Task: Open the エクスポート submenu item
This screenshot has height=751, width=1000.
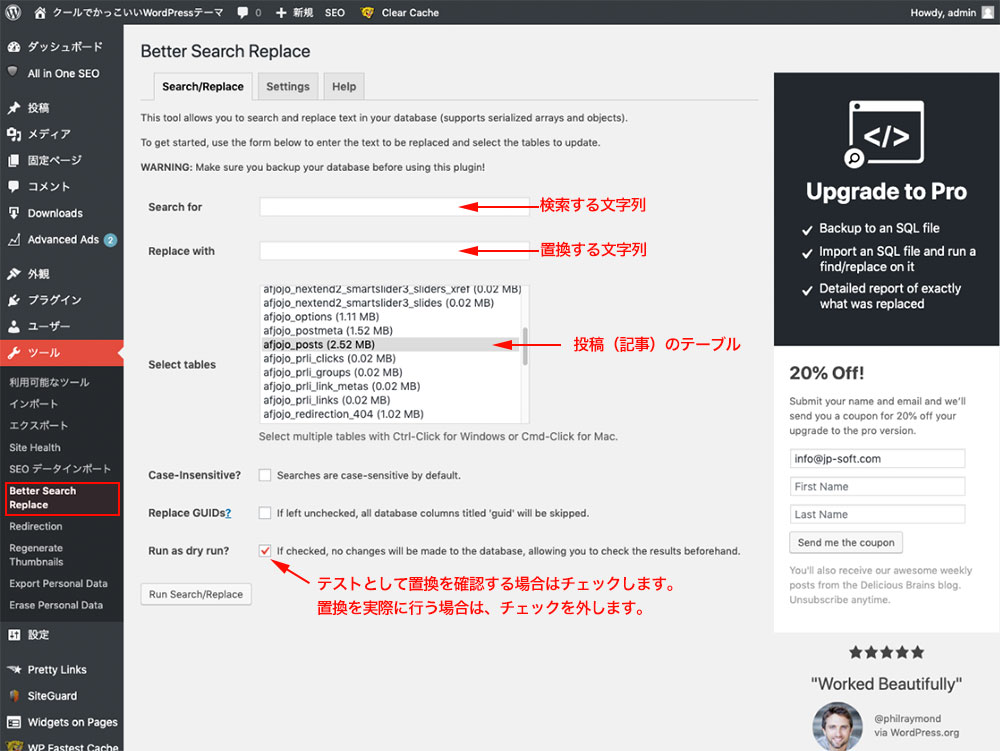Action: click(38, 425)
